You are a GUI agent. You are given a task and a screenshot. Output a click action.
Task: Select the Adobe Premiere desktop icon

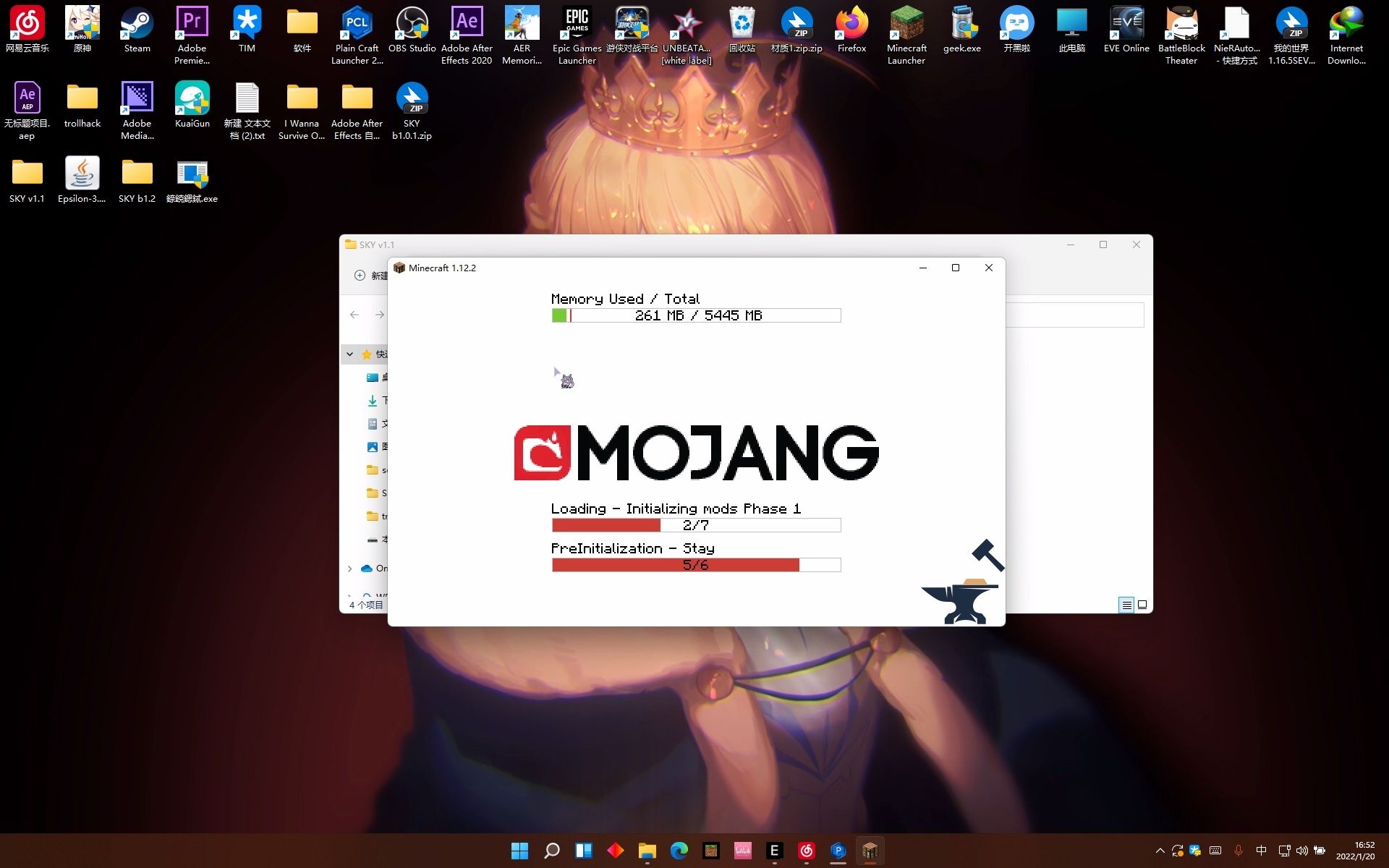click(x=192, y=35)
